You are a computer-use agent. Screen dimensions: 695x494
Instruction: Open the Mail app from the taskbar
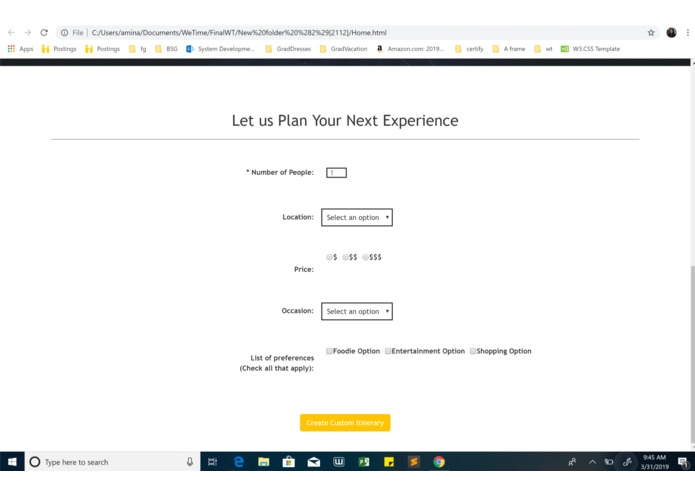(314, 462)
